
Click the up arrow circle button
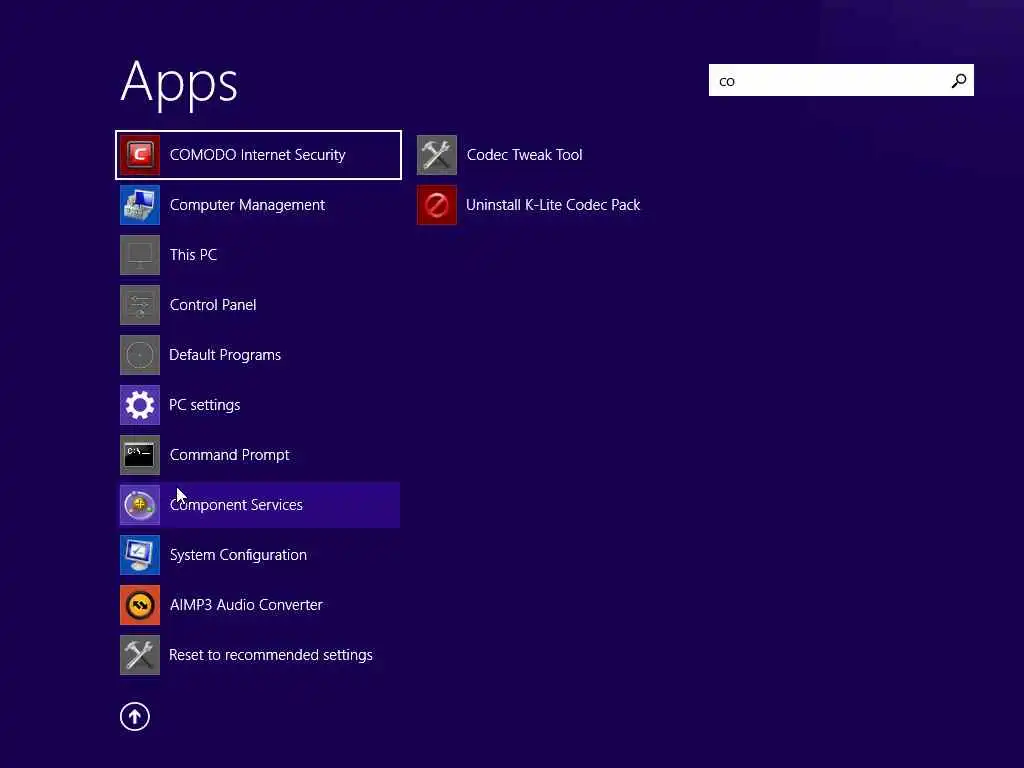coord(135,716)
